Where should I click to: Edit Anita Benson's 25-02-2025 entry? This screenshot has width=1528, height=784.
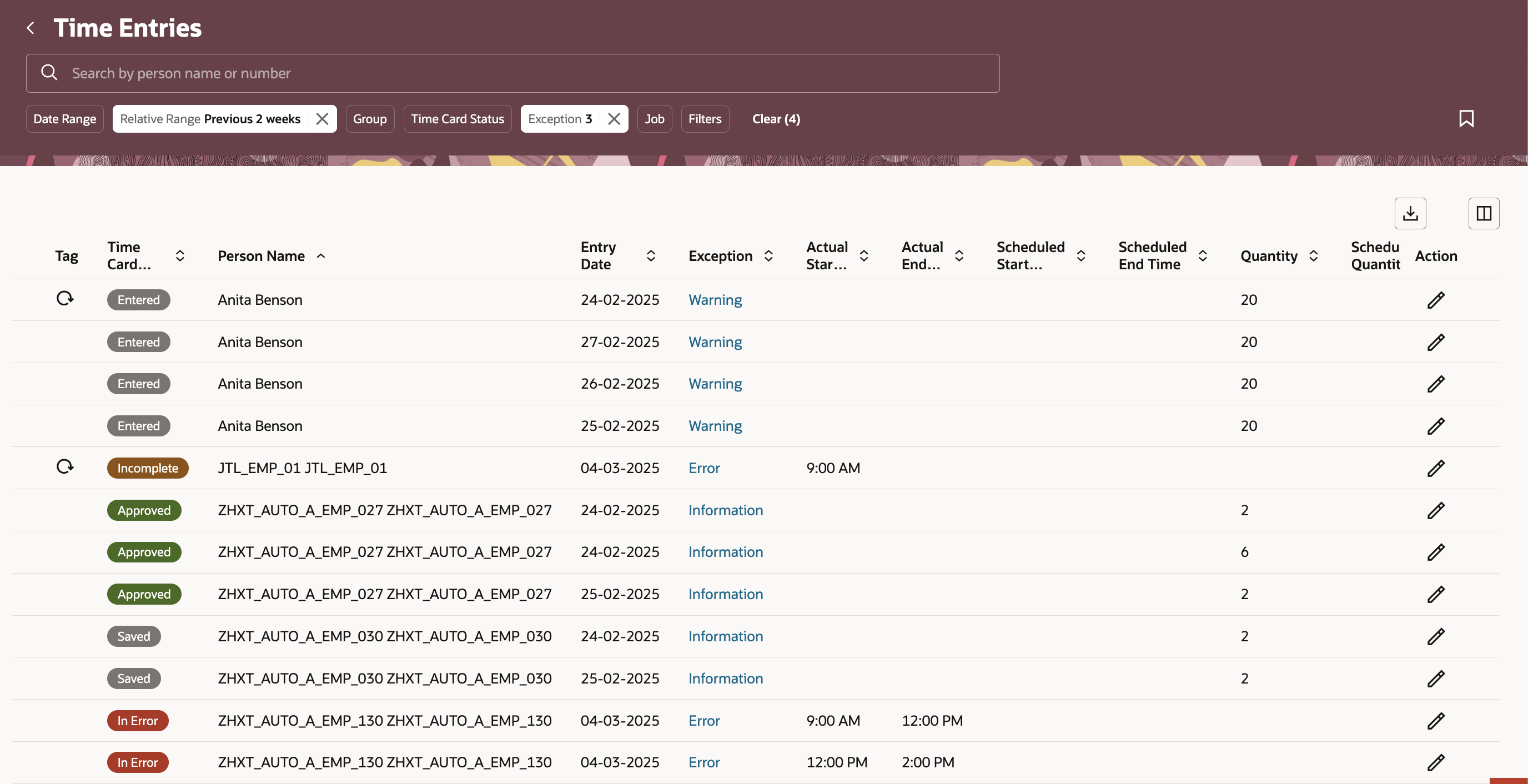pyautogui.click(x=1436, y=426)
